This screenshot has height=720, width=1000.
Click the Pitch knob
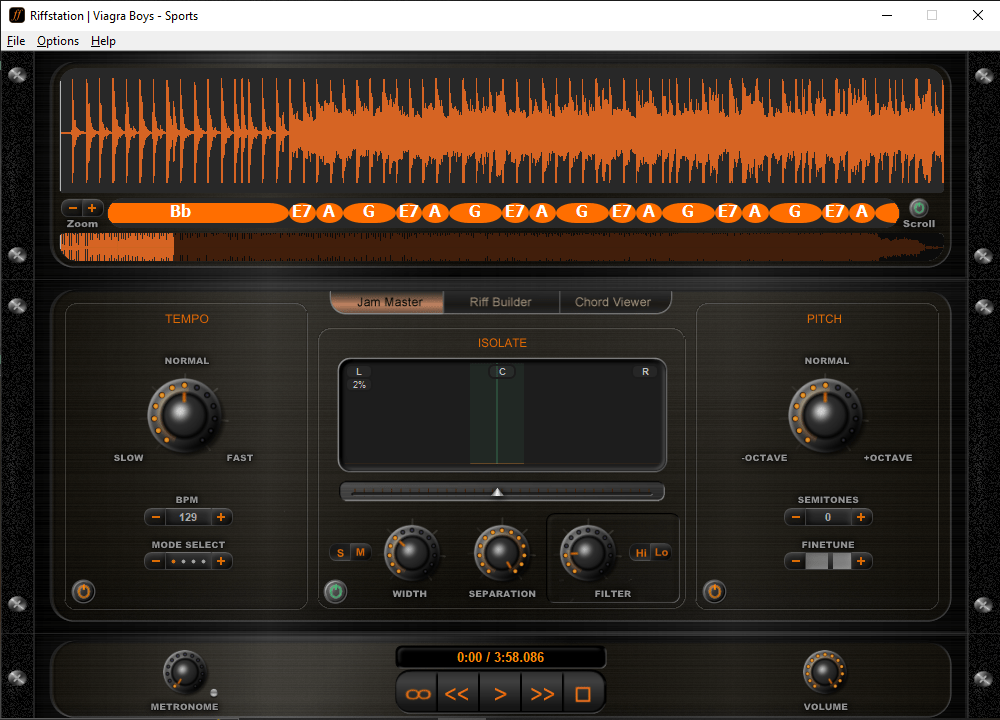tap(825, 415)
